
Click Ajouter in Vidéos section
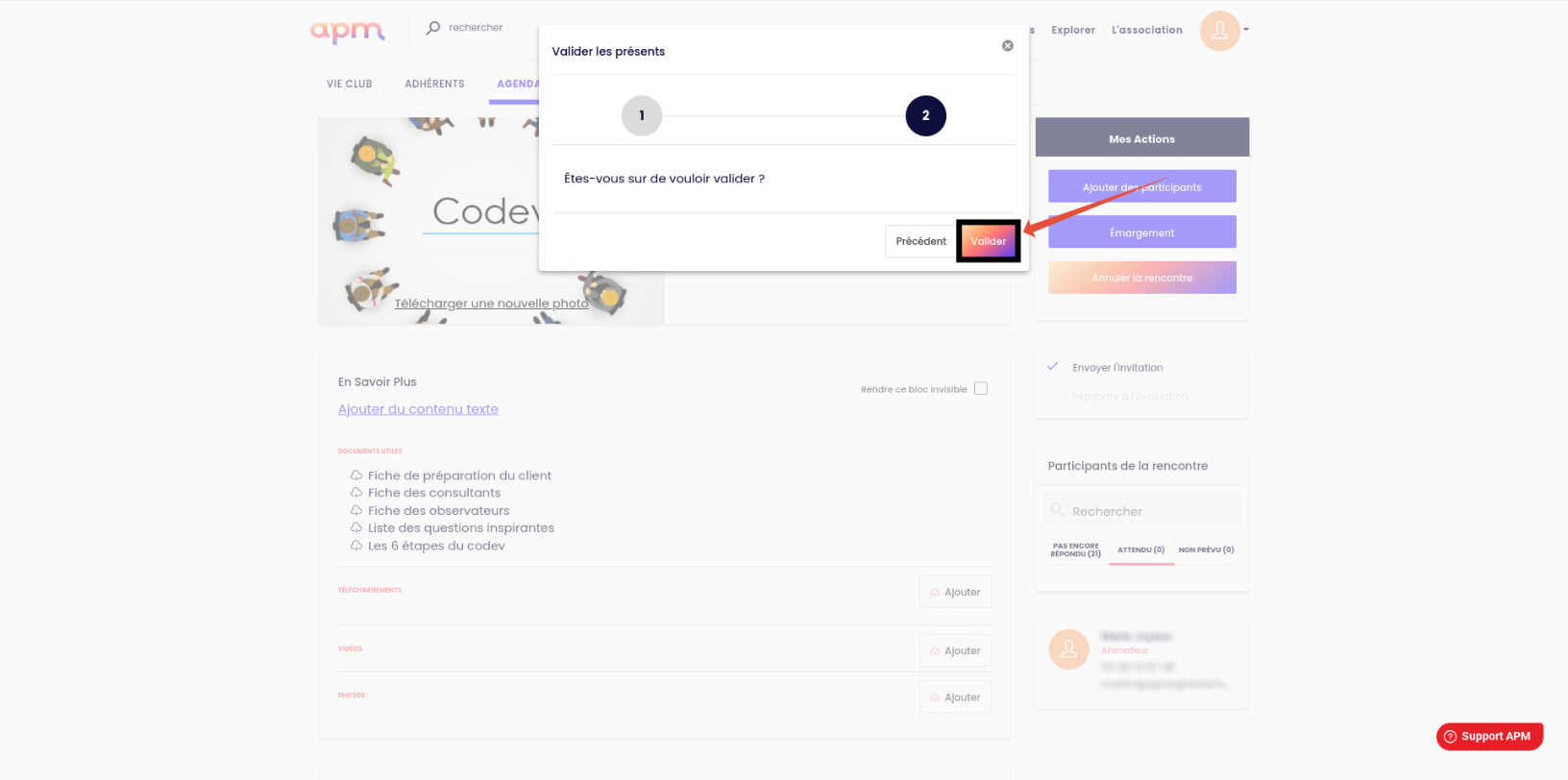(955, 650)
